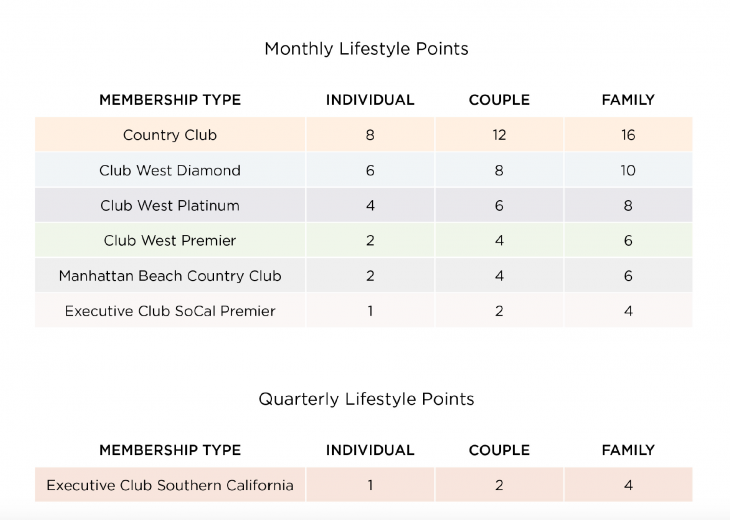Select the Club West Diamond row label
This screenshot has width=730, height=520.
170,170
